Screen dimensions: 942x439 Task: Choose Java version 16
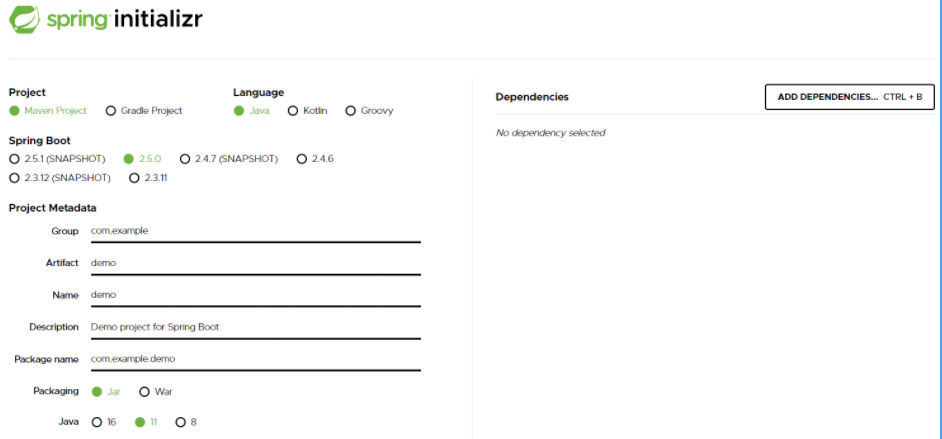click(104, 422)
